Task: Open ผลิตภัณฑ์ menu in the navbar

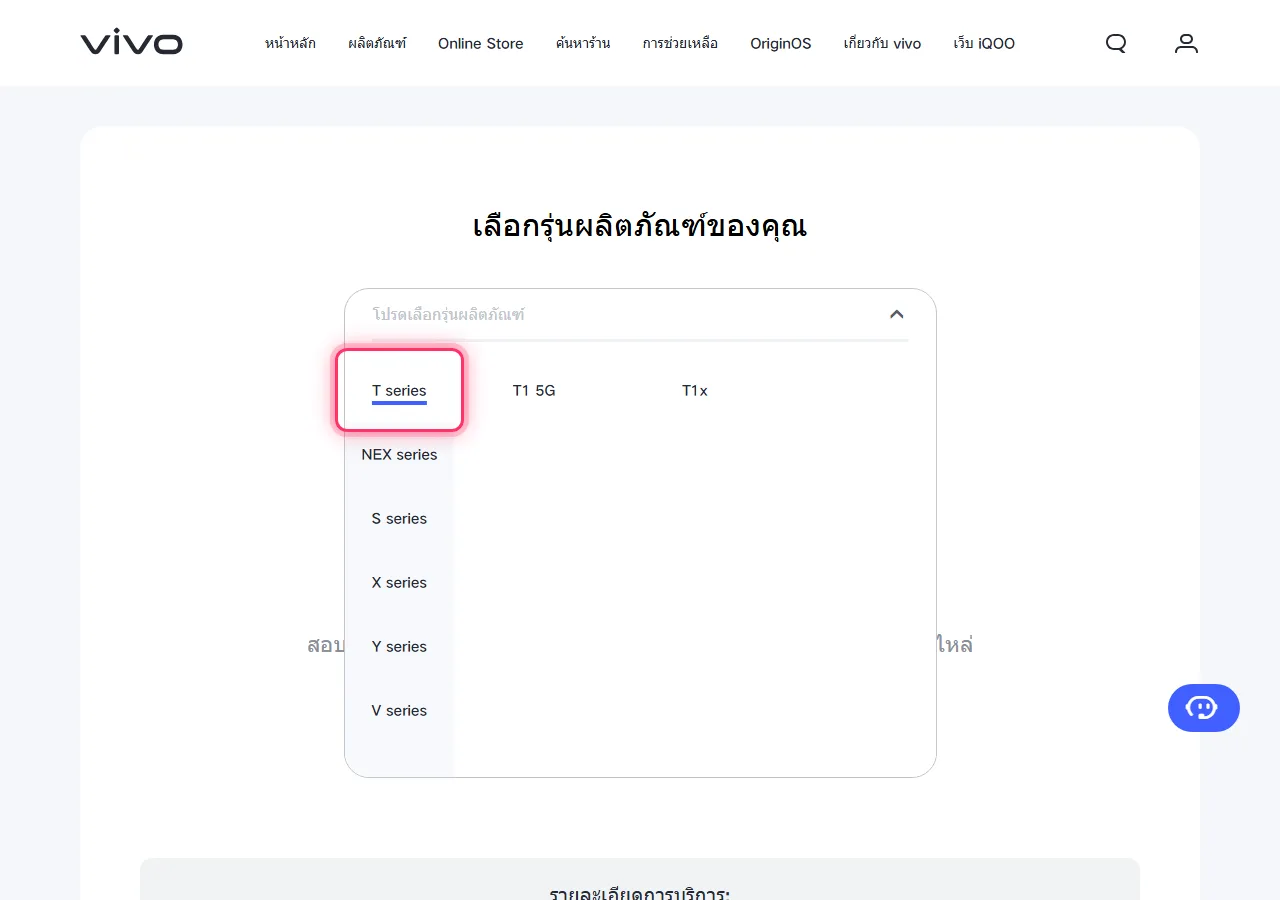Action: tap(377, 43)
